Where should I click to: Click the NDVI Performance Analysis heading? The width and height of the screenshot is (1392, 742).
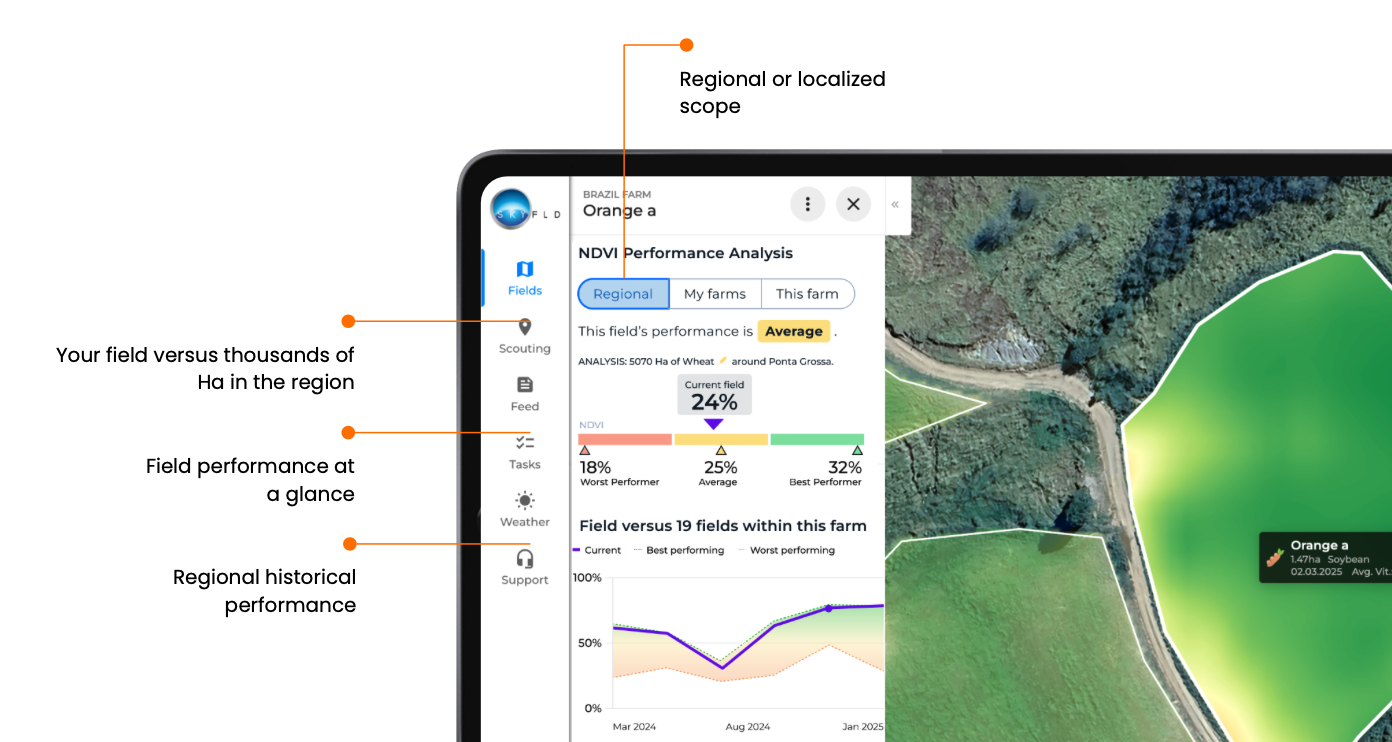coord(686,253)
